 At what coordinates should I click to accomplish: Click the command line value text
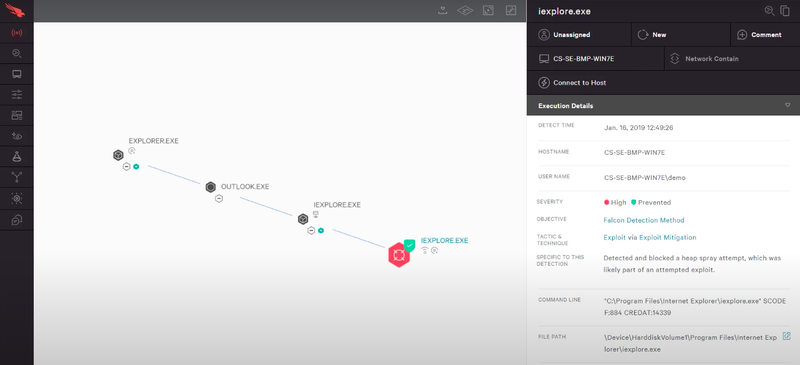coord(694,306)
